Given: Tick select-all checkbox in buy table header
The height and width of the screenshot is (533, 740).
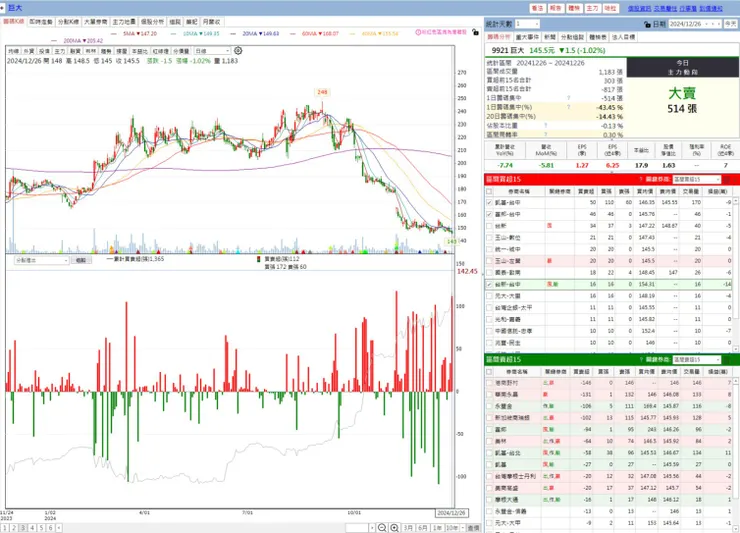Looking at the screenshot, I should pos(489,191).
